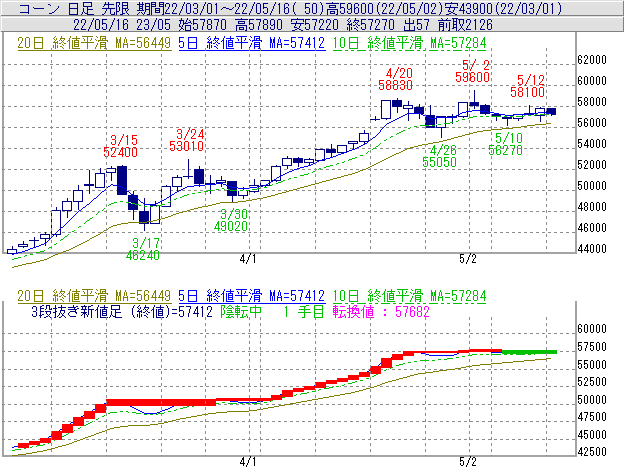The image size is (624, 475).
Task: Click the 5/10 low label 56270
Action: pos(505,150)
